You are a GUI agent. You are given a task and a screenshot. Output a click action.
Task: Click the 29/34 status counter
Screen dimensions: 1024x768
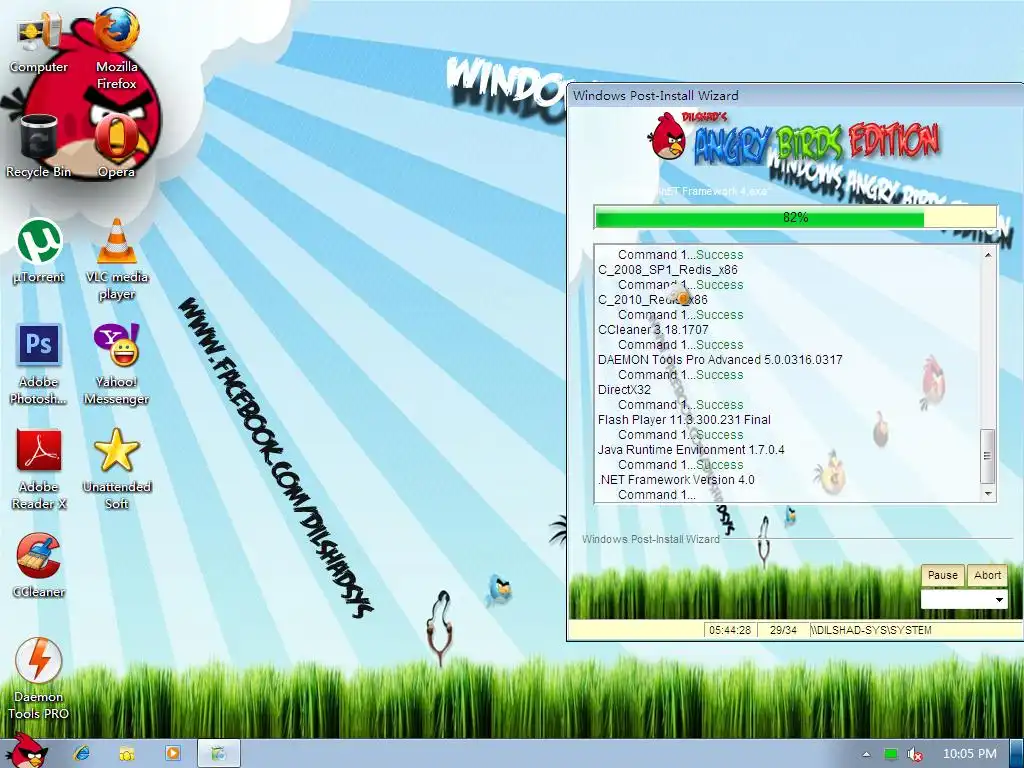pos(783,630)
